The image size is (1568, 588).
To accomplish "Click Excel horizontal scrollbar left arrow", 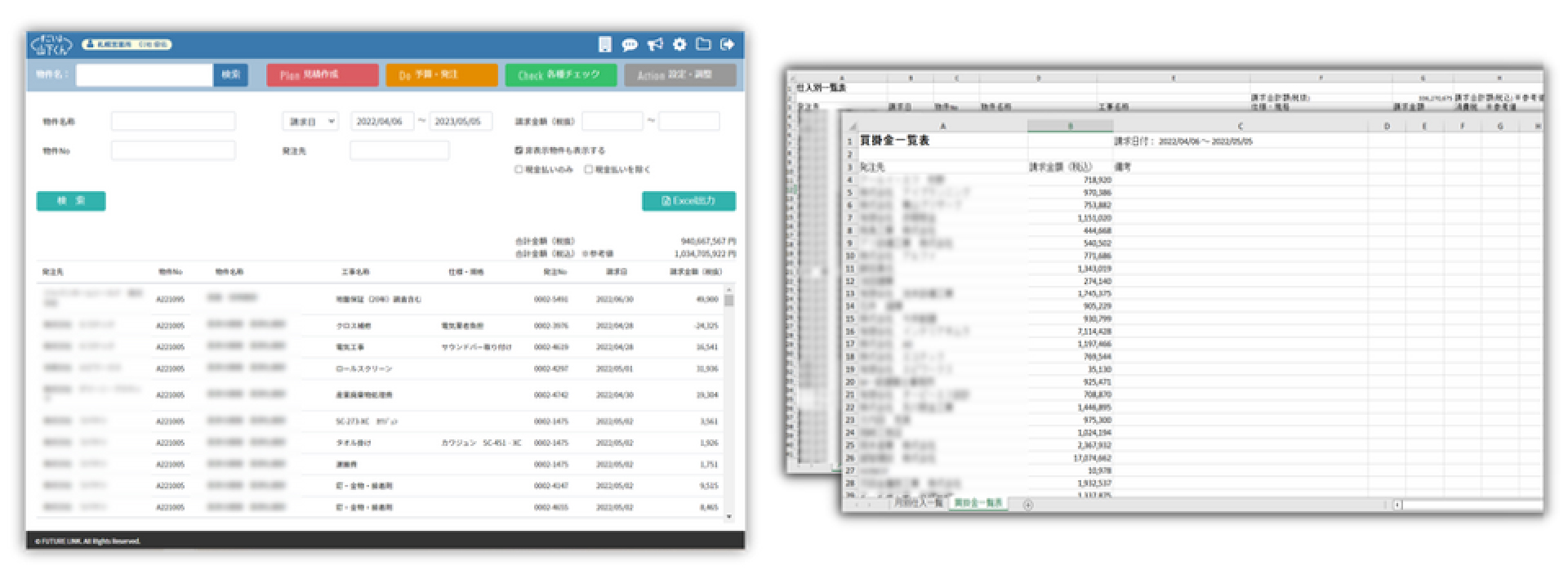I will pyautogui.click(x=1396, y=505).
